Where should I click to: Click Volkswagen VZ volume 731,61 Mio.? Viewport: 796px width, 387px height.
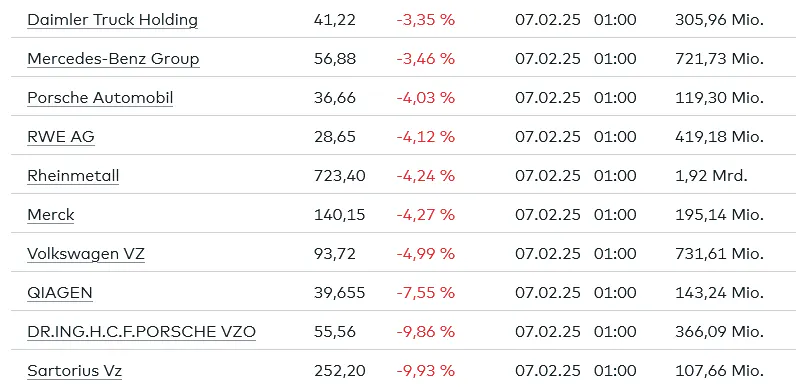tap(719, 253)
